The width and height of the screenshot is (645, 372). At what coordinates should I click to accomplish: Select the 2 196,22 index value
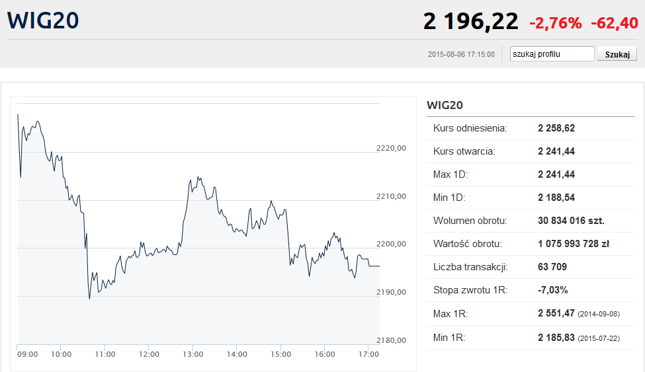point(471,21)
